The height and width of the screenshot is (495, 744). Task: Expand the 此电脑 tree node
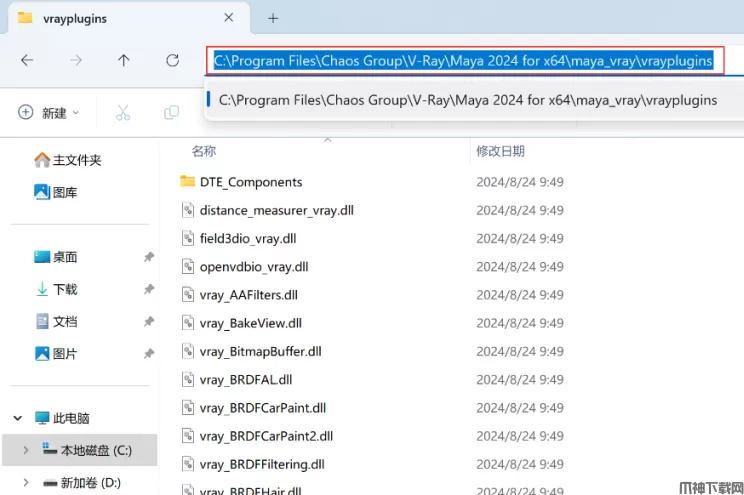pos(16,418)
